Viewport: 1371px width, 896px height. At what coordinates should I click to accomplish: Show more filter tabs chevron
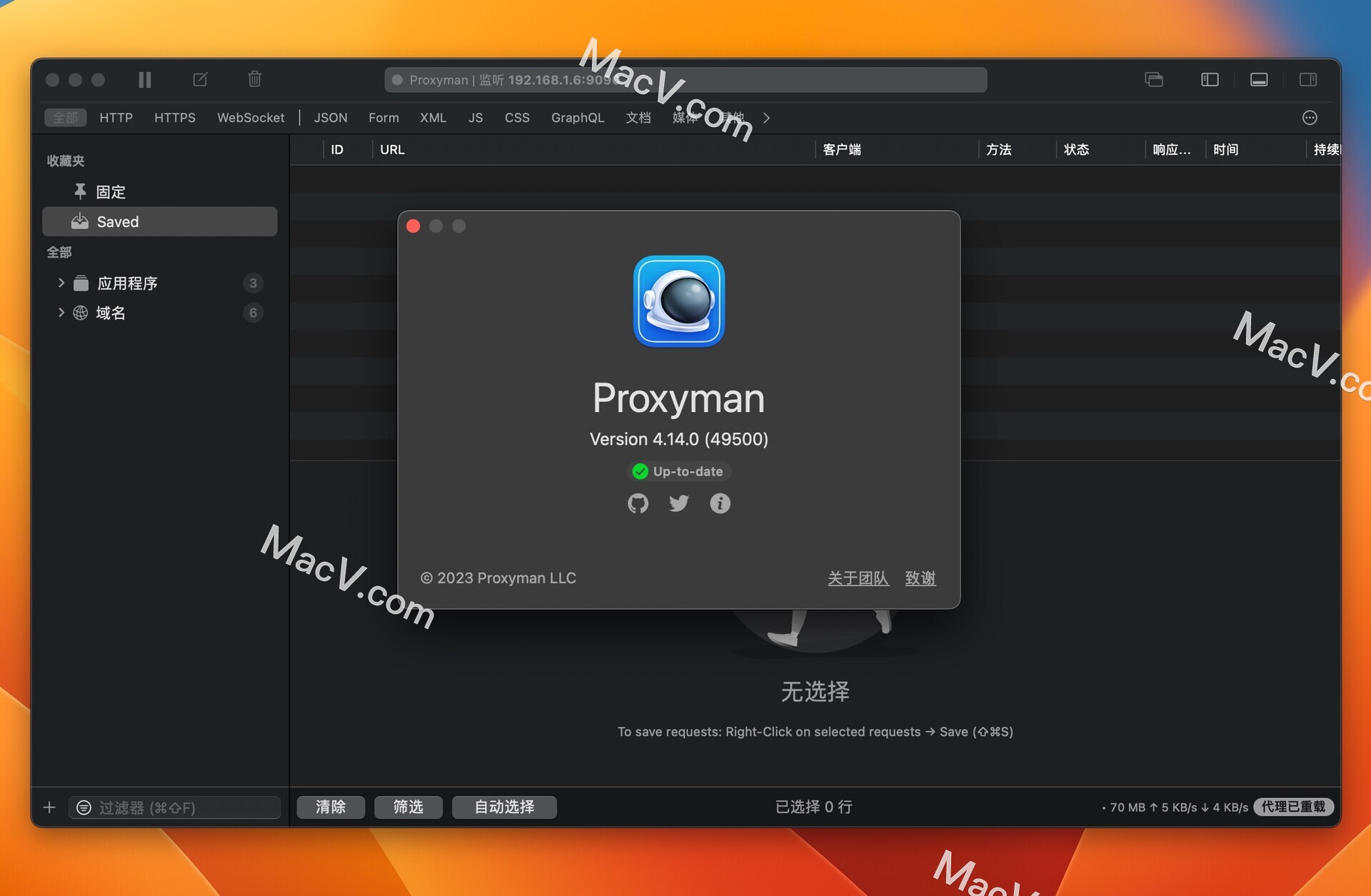[x=766, y=118]
